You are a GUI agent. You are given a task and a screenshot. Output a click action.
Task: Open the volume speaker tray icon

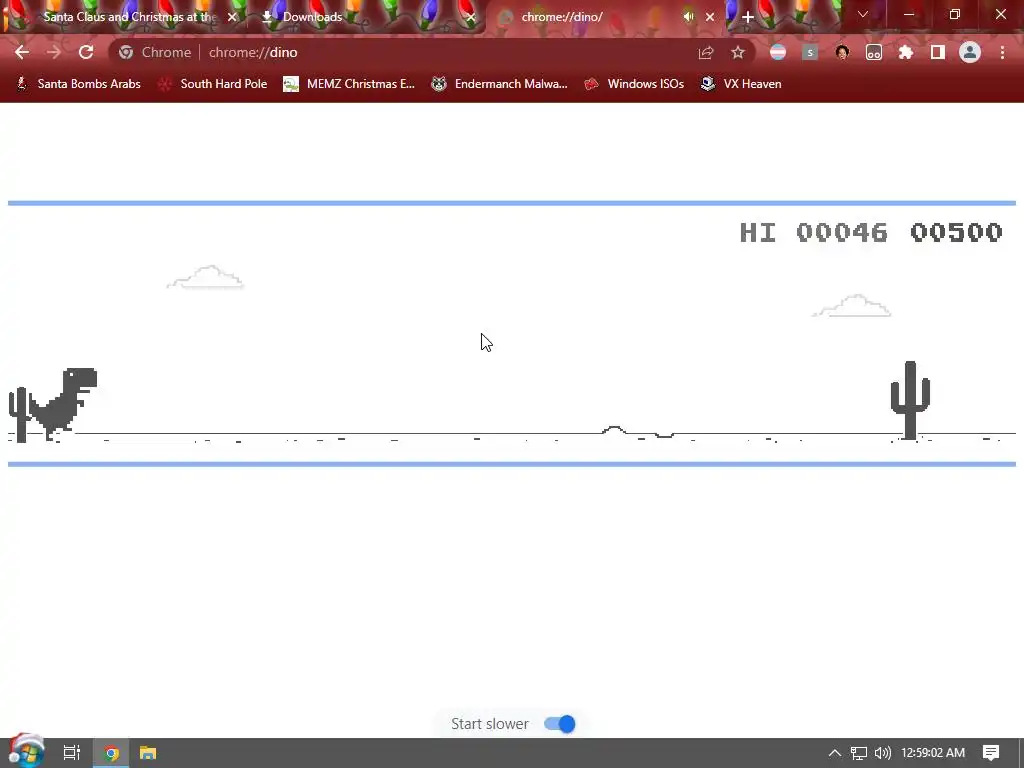click(883, 753)
